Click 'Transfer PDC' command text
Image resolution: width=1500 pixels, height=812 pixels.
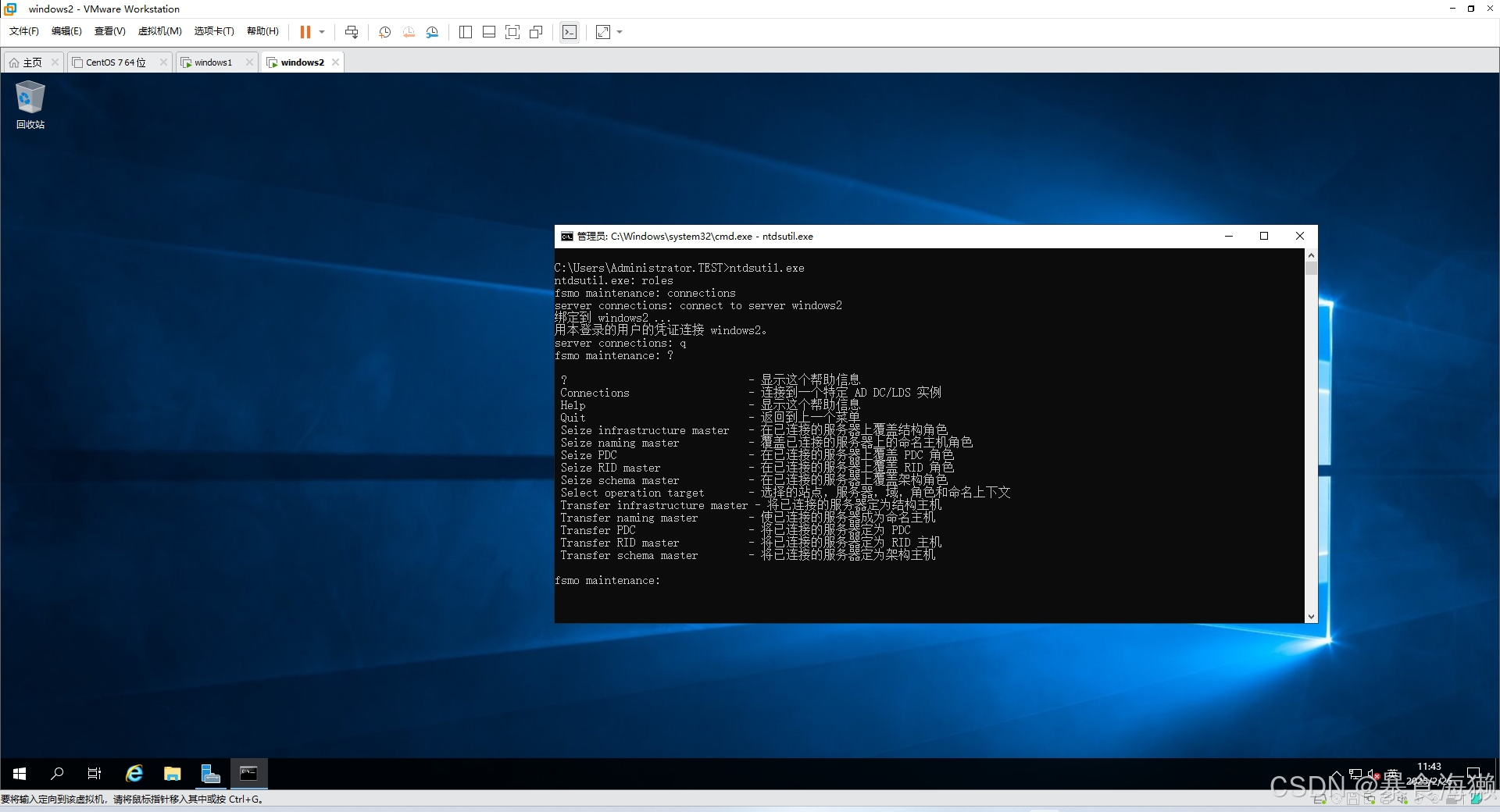[598, 531]
